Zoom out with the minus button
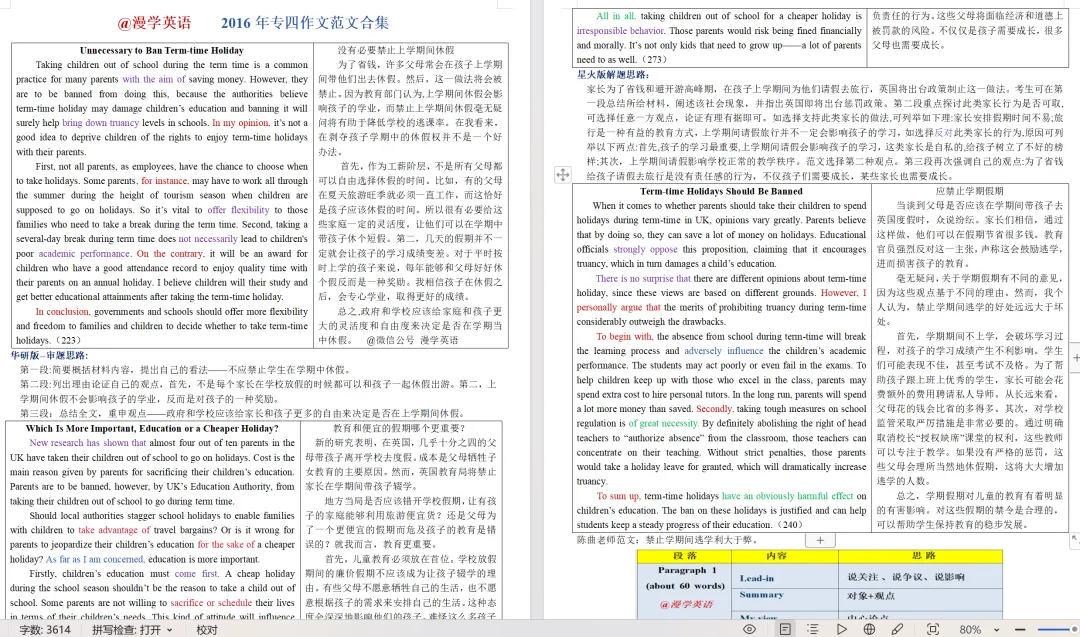The height and width of the screenshot is (637, 1080). coord(1020,629)
